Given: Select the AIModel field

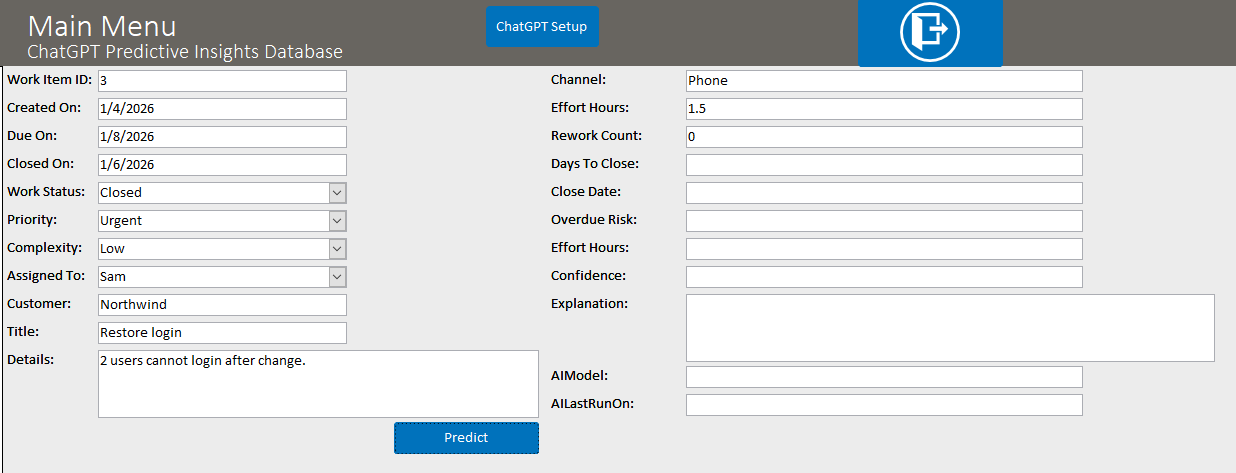Looking at the screenshot, I should click(x=884, y=376).
